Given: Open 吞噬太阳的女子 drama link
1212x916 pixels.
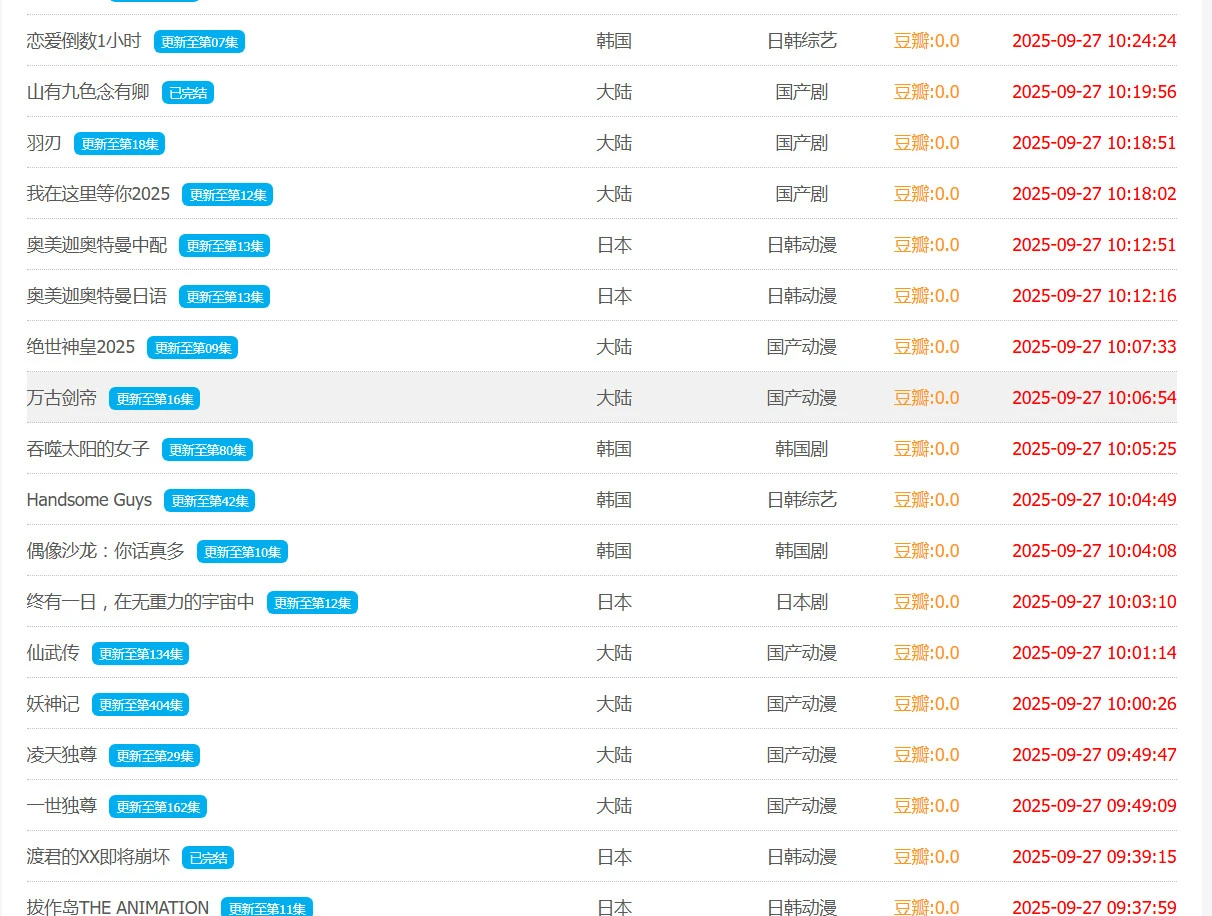Looking at the screenshot, I should tap(88, 449).
